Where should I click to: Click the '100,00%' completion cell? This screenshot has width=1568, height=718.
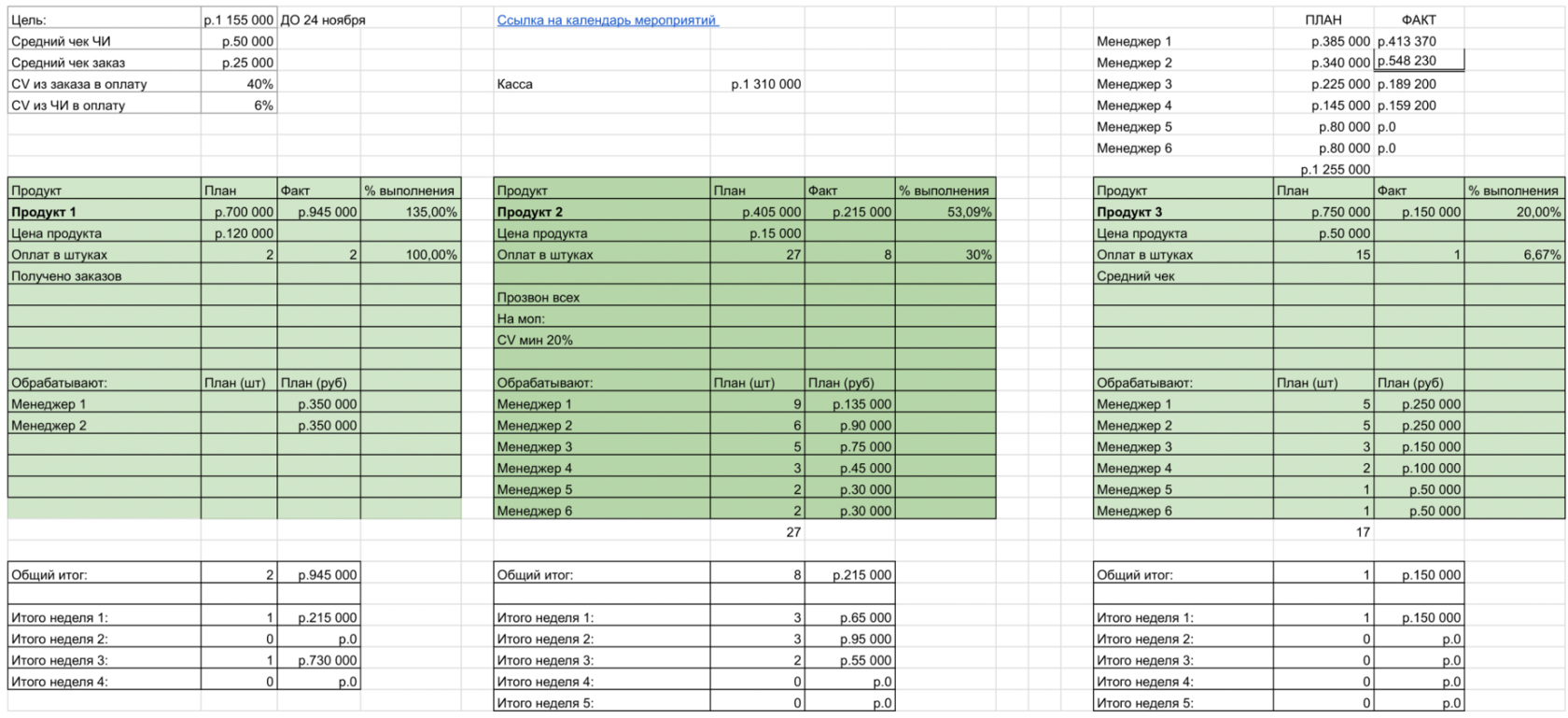pos(411,254)
